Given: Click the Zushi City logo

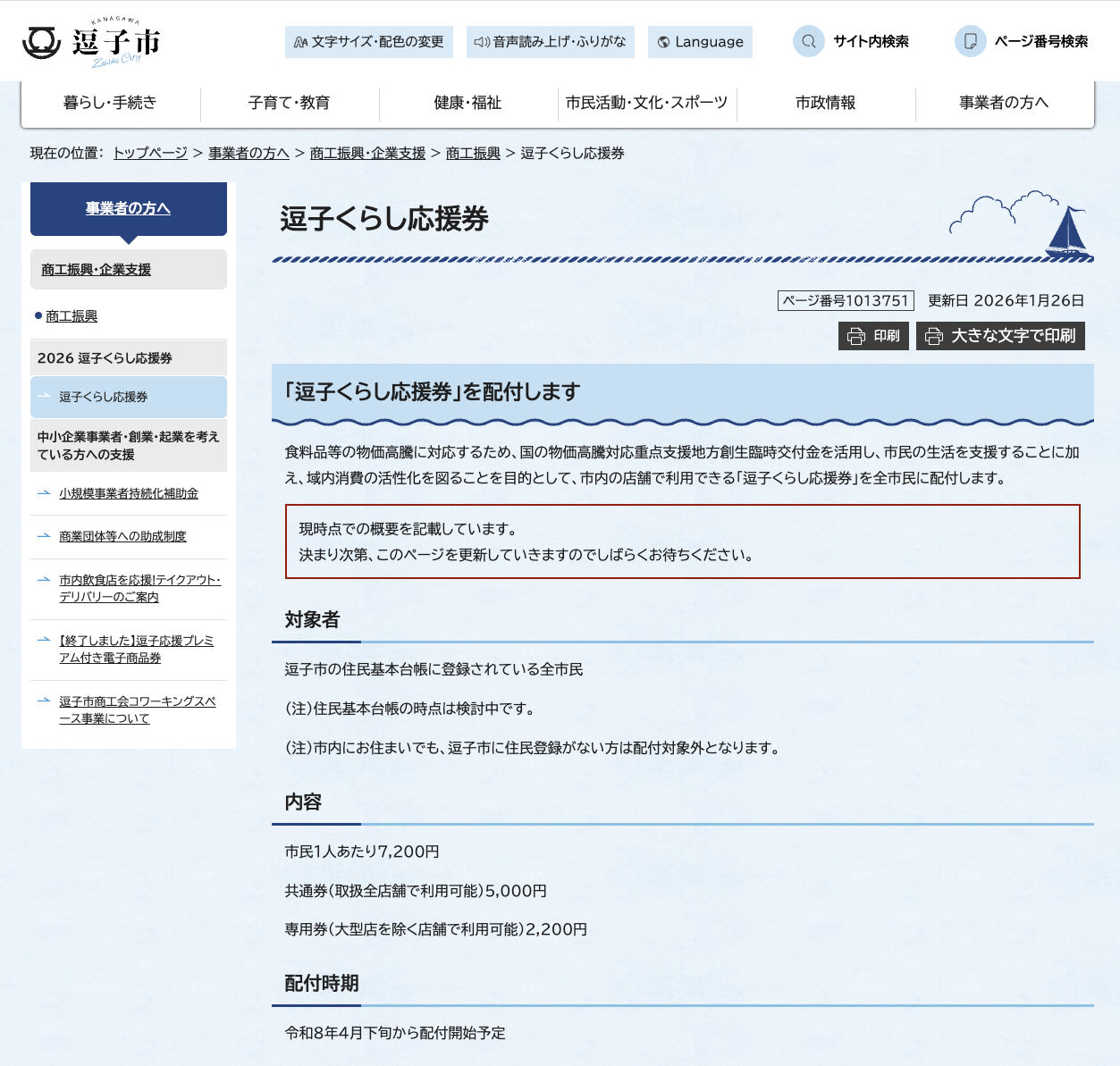Looking at the screenshot, I should click(91, 42).
